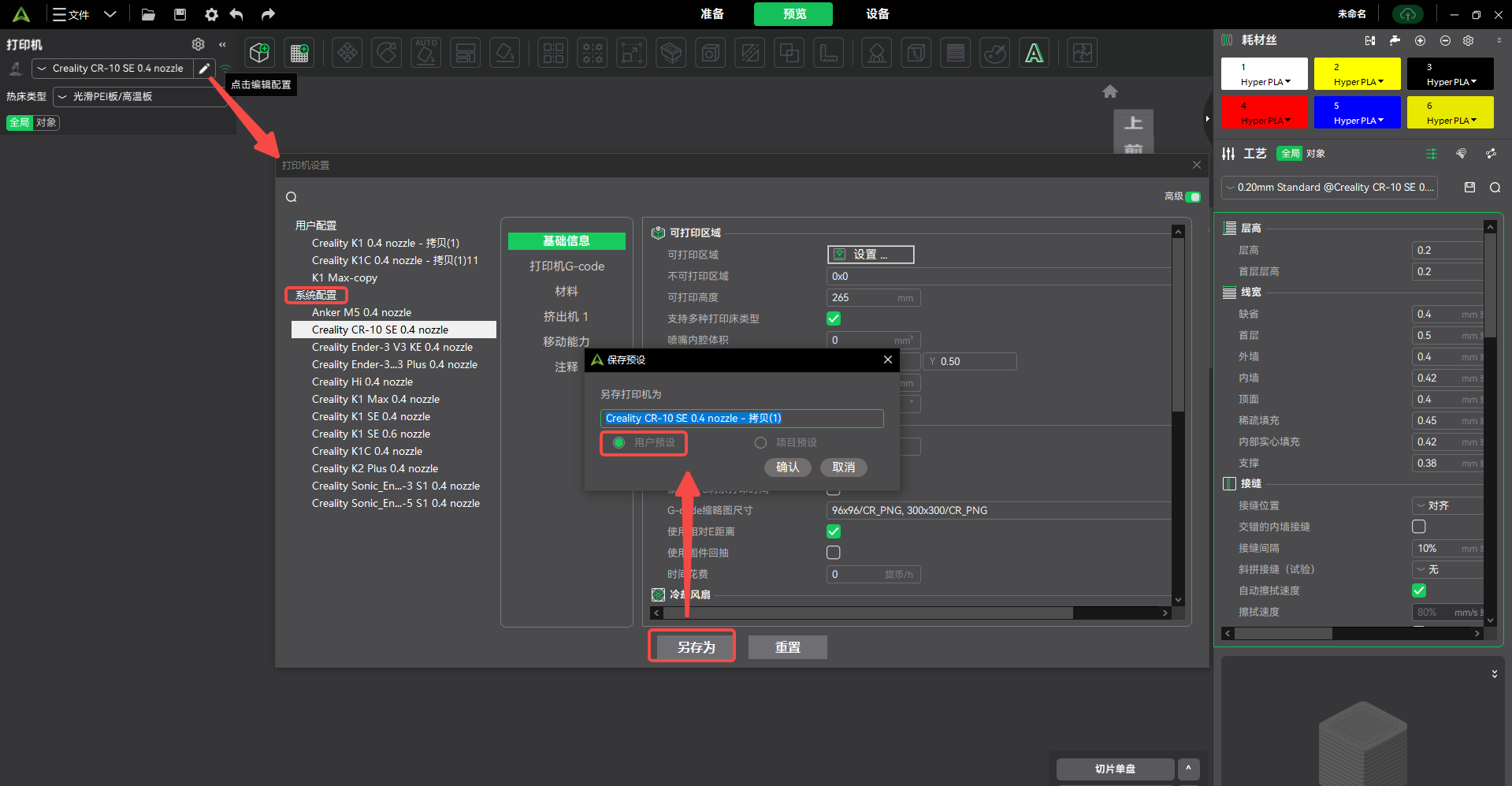
Task: Click search icon in printer settings dialog
Action: tap(292, 197)
